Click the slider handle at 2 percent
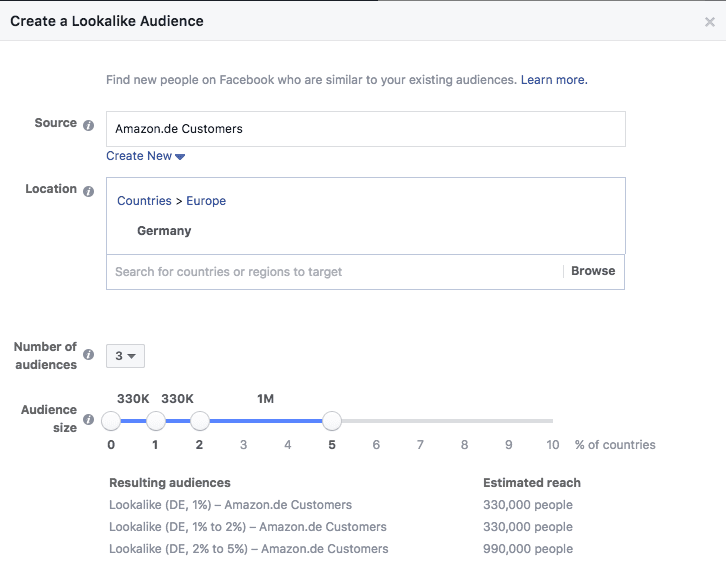 click(x=199, y=421)
